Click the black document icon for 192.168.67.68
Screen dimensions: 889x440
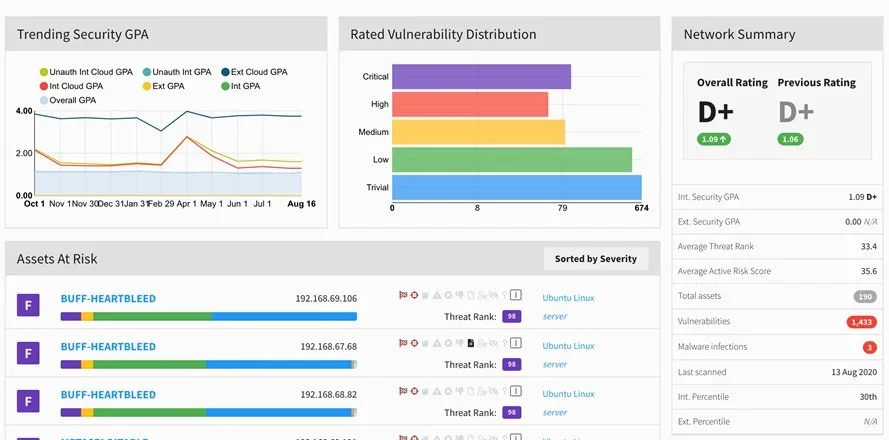471,343
